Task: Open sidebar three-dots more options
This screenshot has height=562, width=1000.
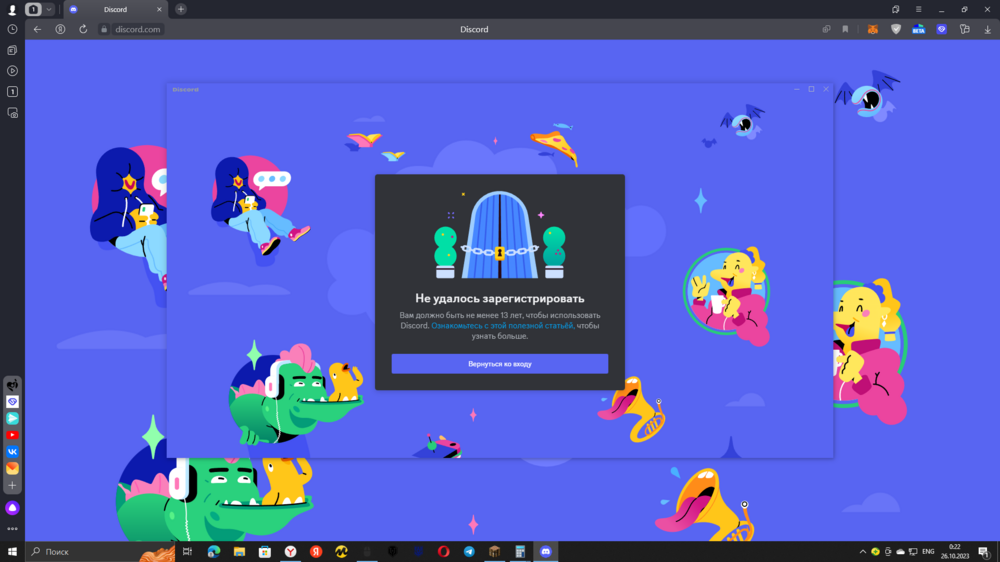Action: pyautogui.click(x=12, y=529)
